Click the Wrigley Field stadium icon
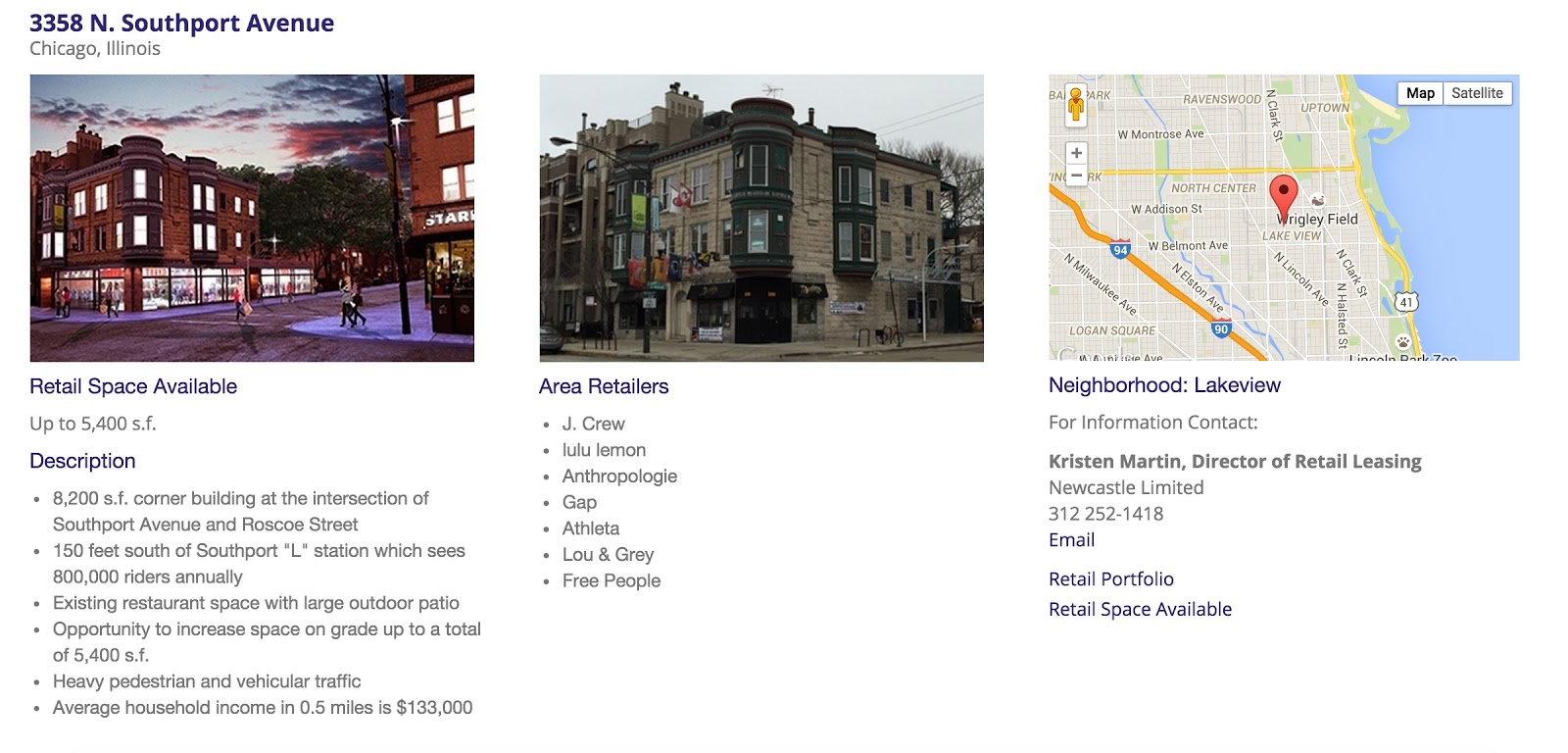The image size is (1568, 753). pos(1318,201)
